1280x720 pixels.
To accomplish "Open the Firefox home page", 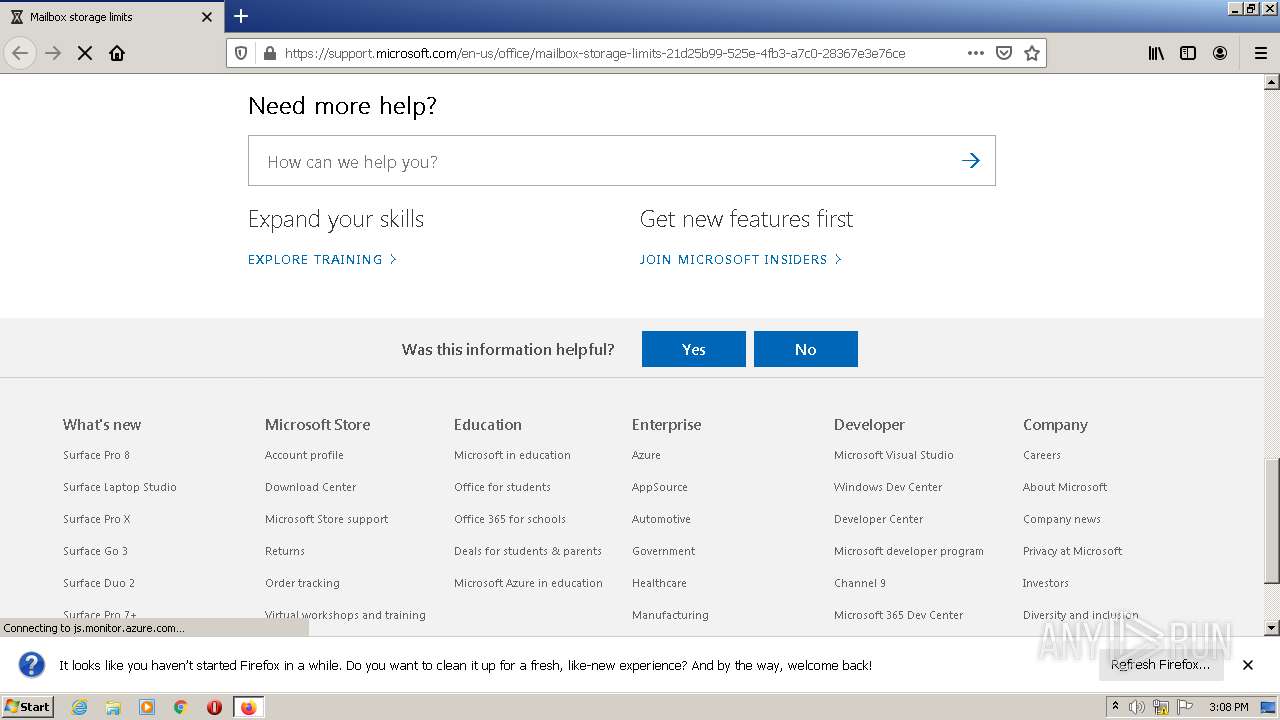I will click(x=117, y=53).
